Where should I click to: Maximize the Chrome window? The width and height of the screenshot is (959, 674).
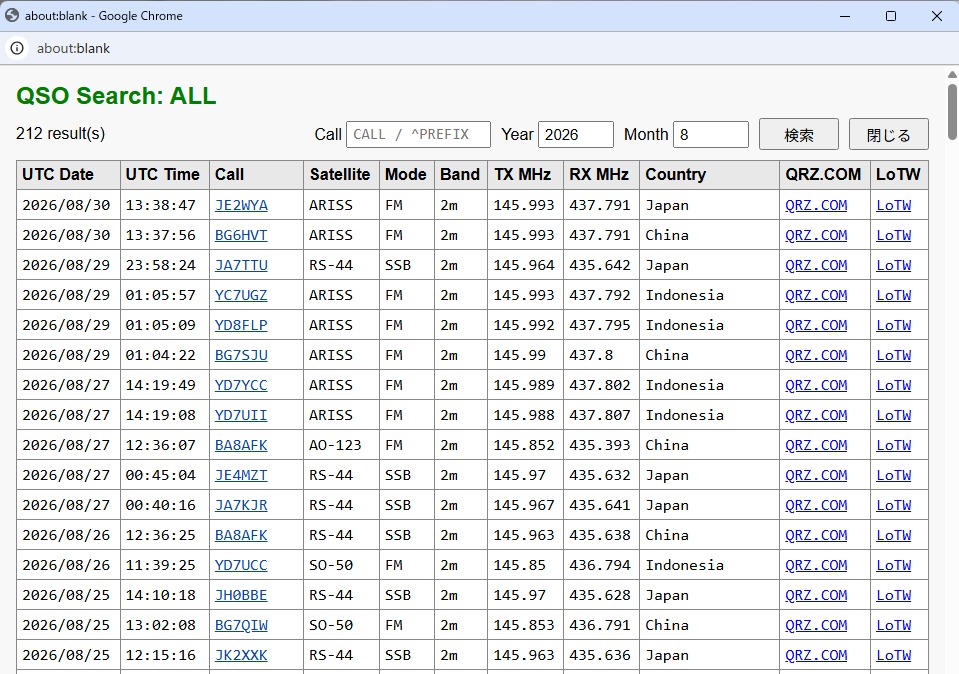pyautogui.click(x=891, y=16)
